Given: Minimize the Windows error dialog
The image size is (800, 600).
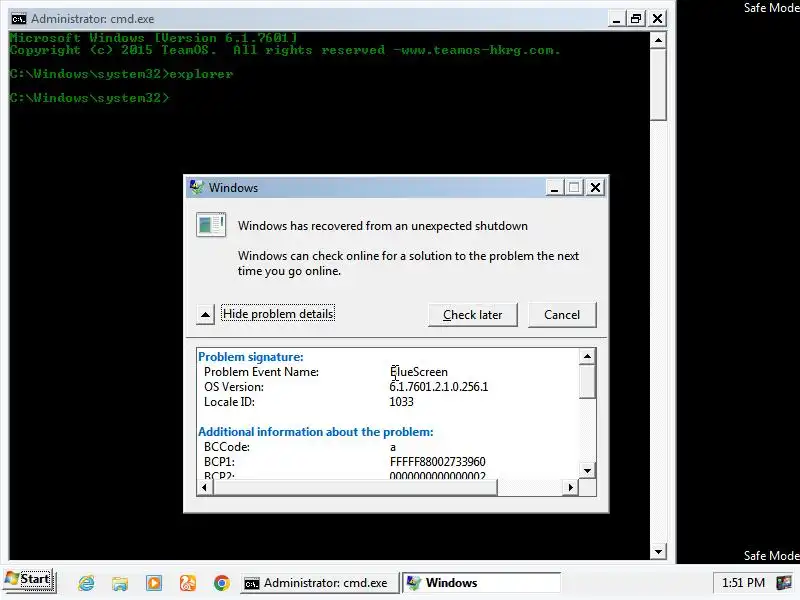Looking at the screenshot, I should [554, 188].
